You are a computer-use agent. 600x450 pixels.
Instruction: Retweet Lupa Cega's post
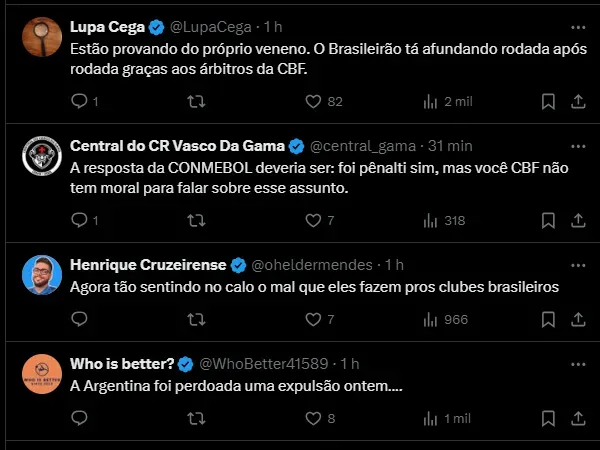point(197,101)
